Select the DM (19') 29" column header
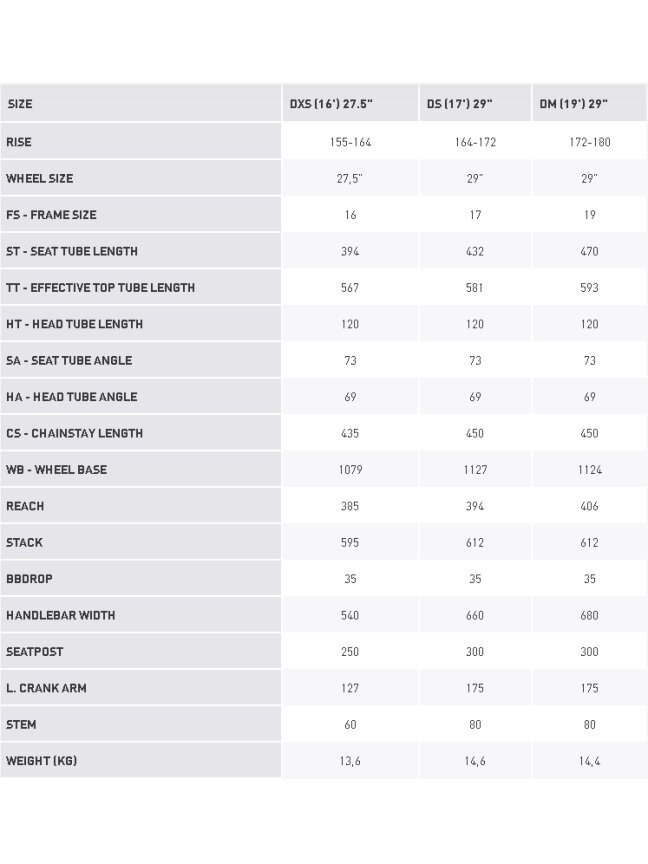The width and height of the screenshot is (648, 864). (x=574, y=104)
